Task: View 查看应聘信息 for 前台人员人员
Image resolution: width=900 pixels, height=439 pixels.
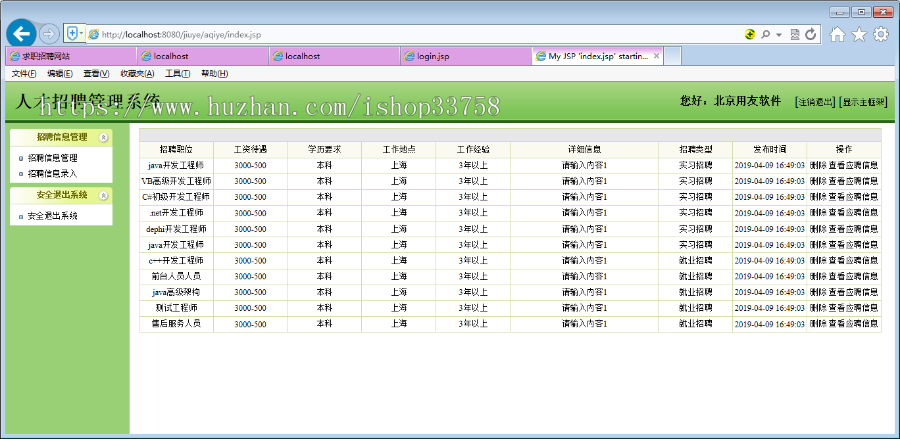Action: point(854,276)
